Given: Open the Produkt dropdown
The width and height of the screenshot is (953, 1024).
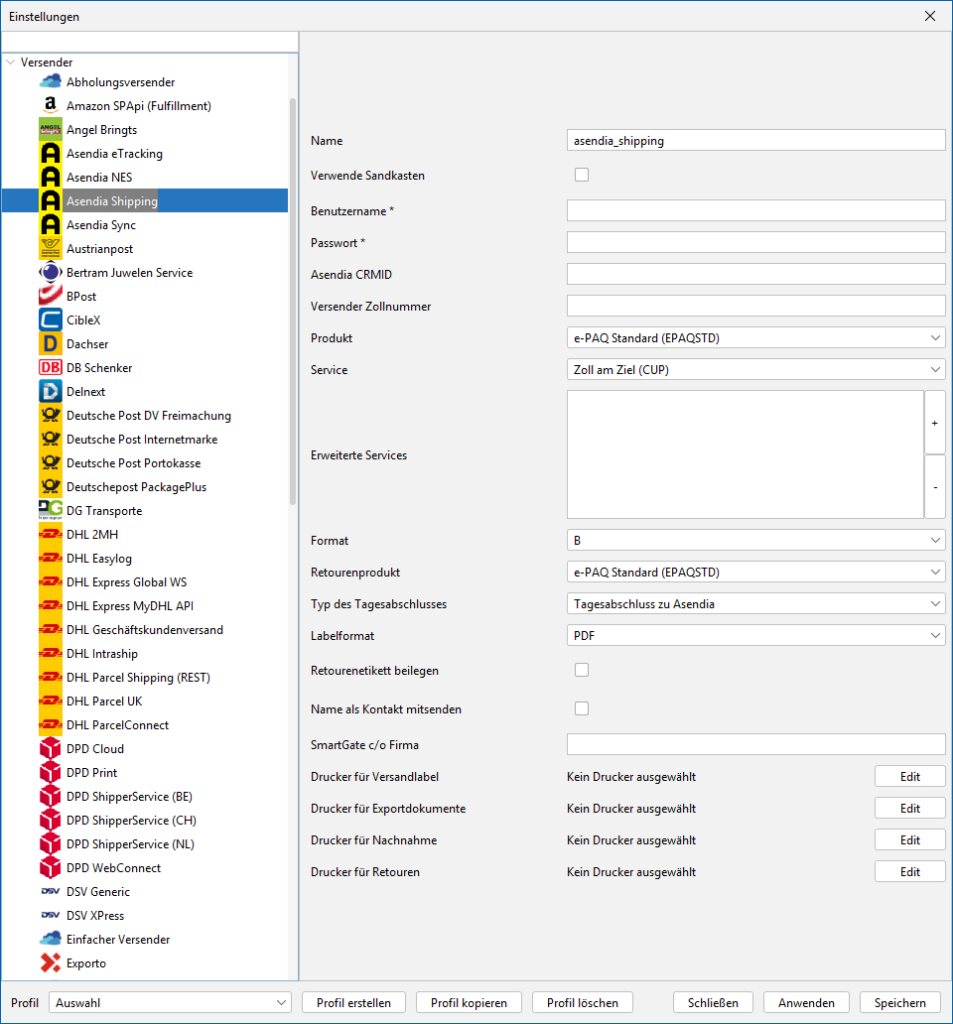Looking at the screenshot, I should pyautogui.click(x=755, y=338).
